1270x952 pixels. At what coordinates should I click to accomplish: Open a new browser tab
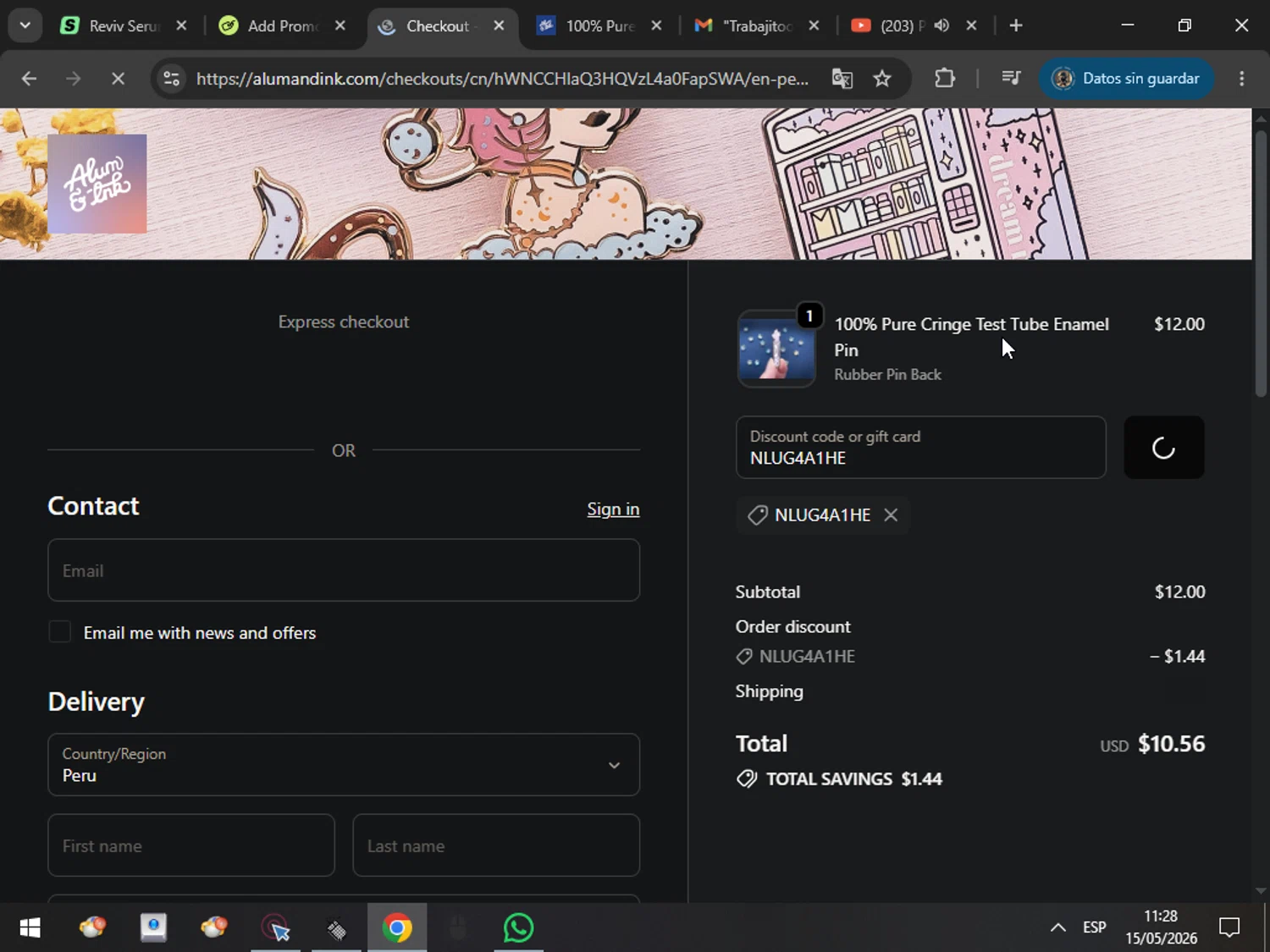[x=1016, y=25]
